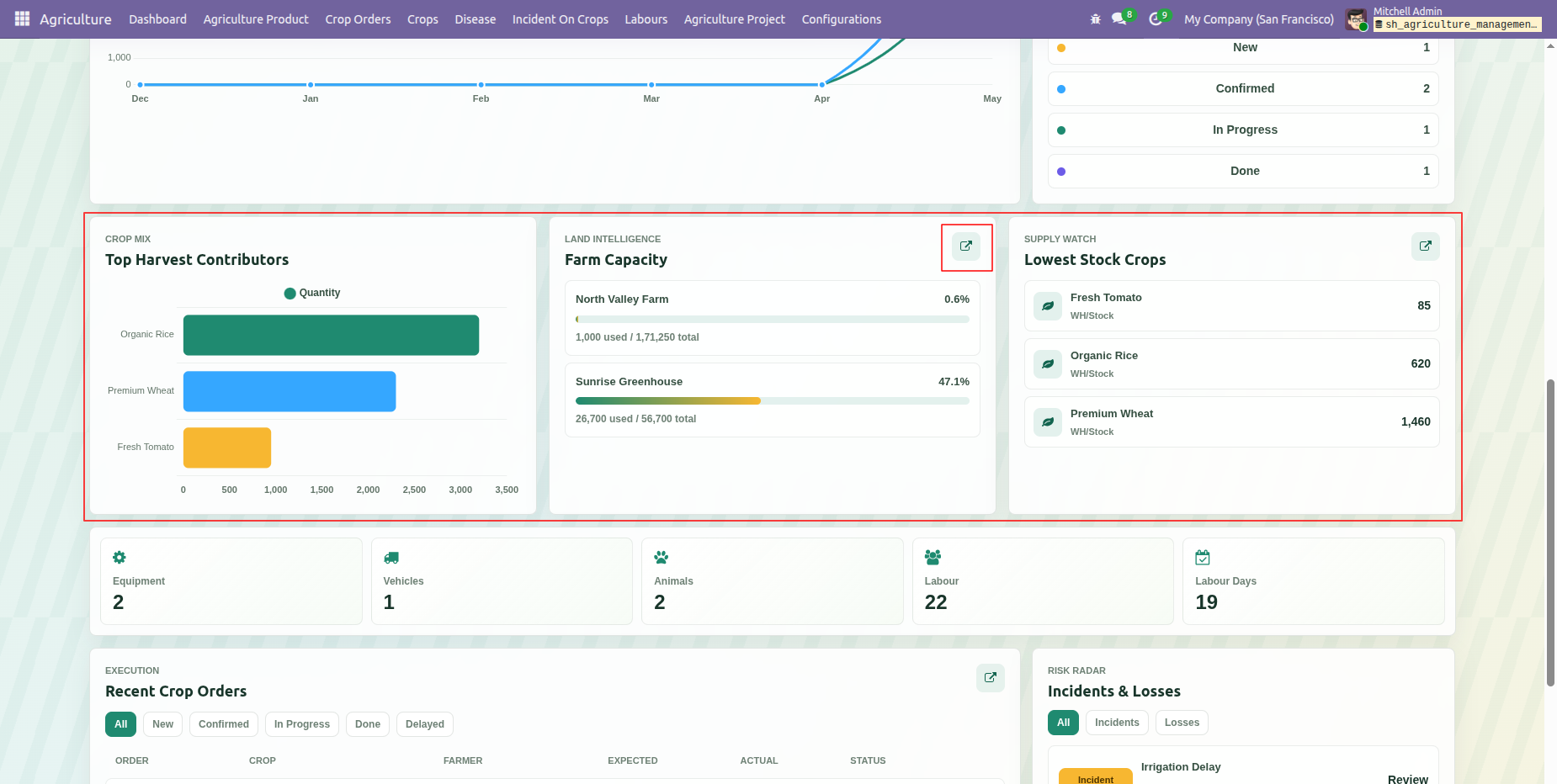This screenshot has height=784, width=1557.
Task: Open Farm Capacity external link icon
Action: [966, 246]
